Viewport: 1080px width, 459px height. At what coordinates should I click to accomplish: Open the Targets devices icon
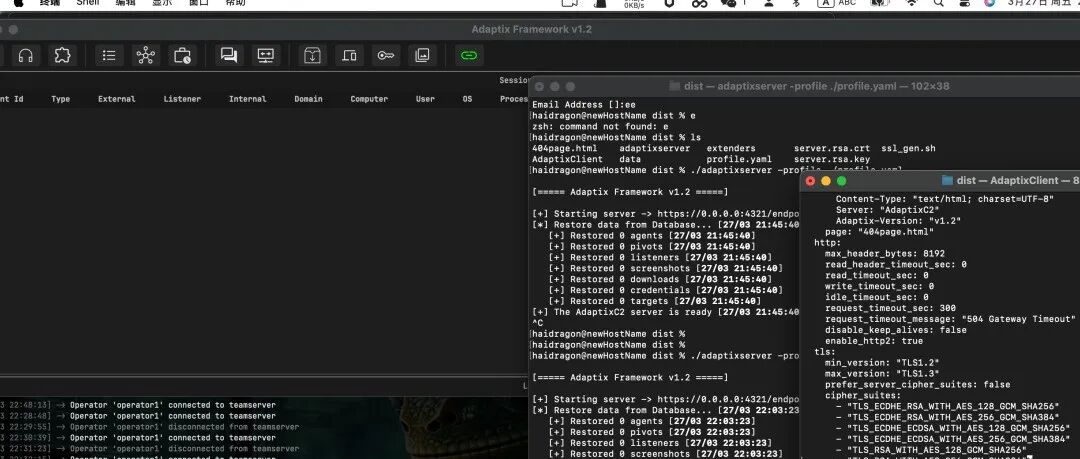[349, 56]
